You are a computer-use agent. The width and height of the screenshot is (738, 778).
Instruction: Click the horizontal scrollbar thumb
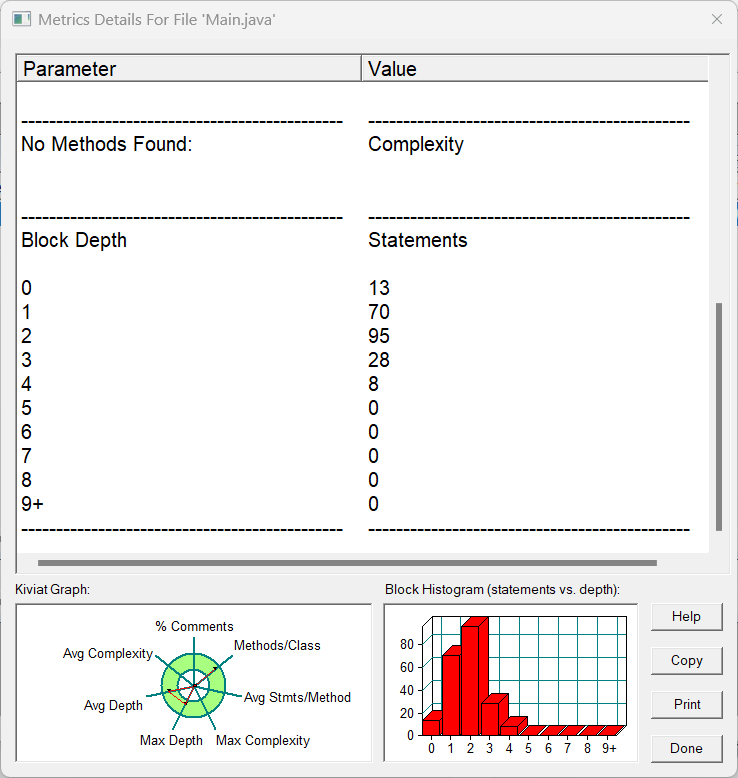[x=347, y=563]
